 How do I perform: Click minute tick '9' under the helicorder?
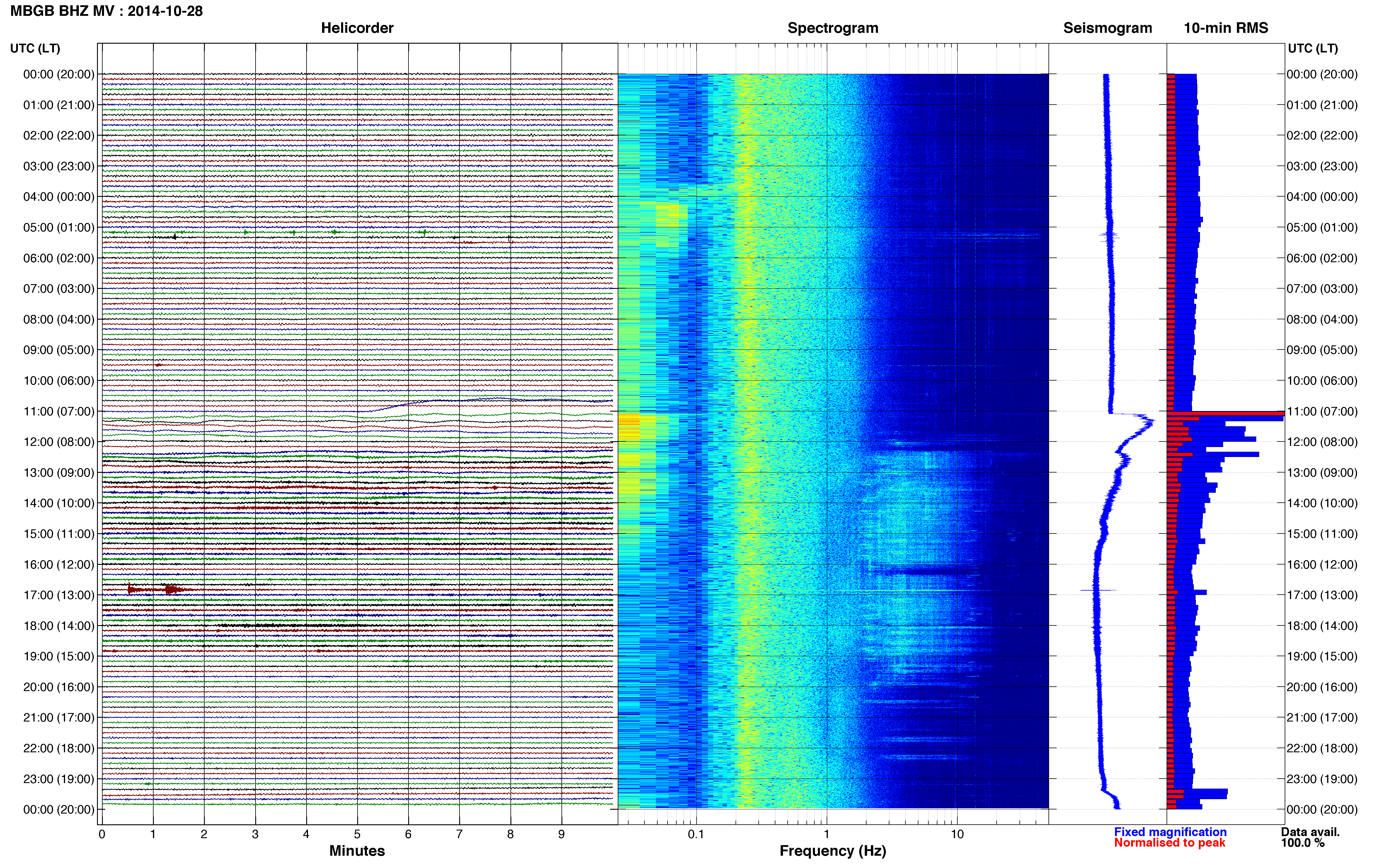click(561, 834)
